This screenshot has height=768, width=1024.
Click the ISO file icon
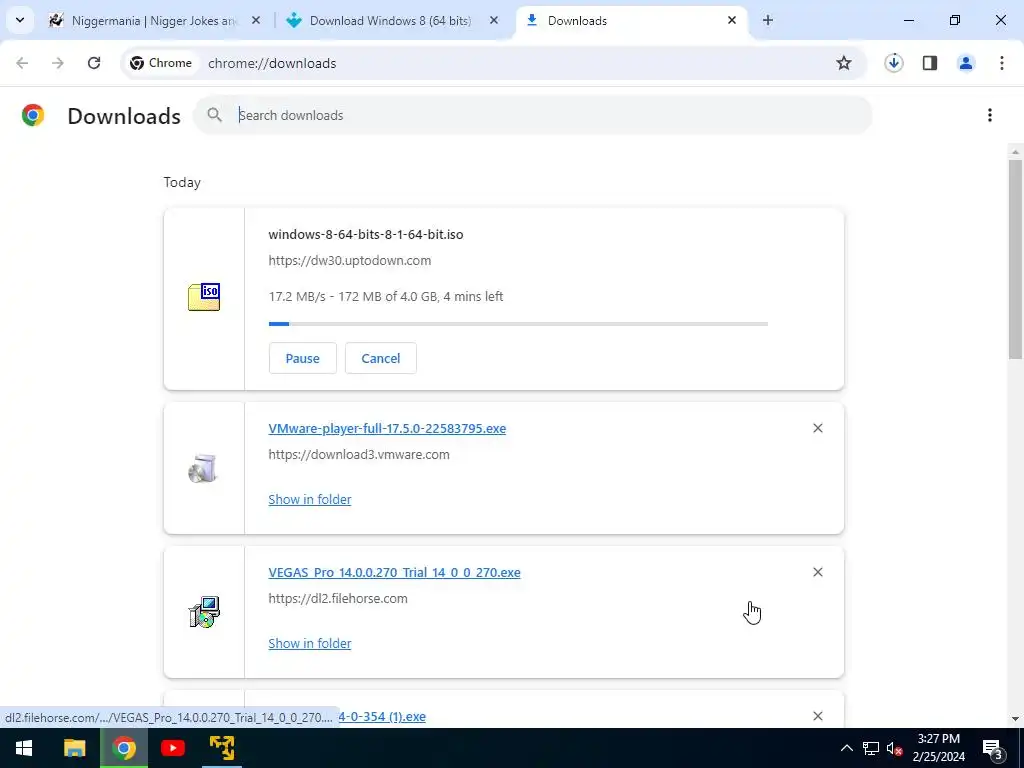[204, 297]
